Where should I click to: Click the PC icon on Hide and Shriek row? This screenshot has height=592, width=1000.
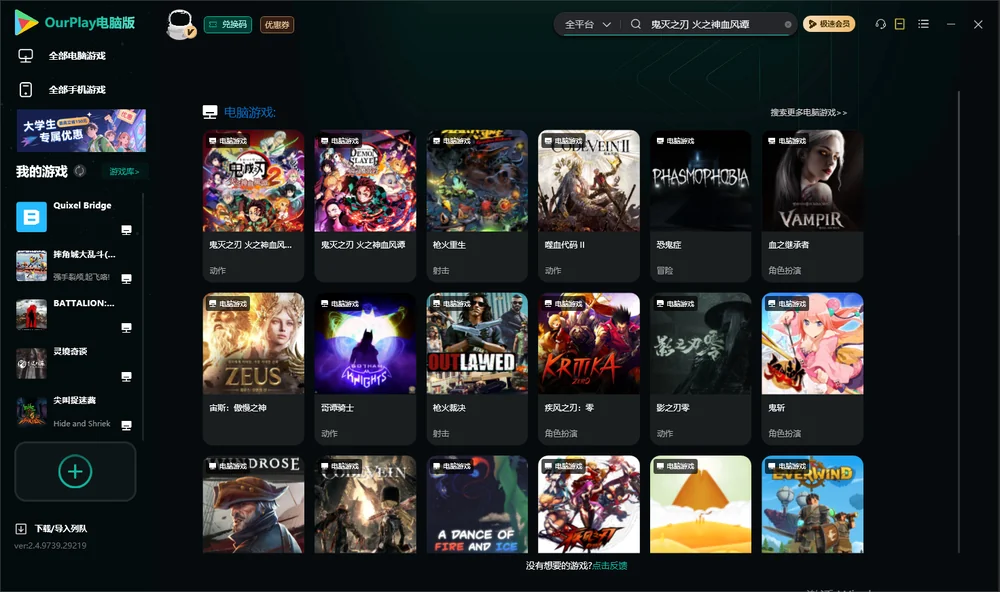point(126,425)
